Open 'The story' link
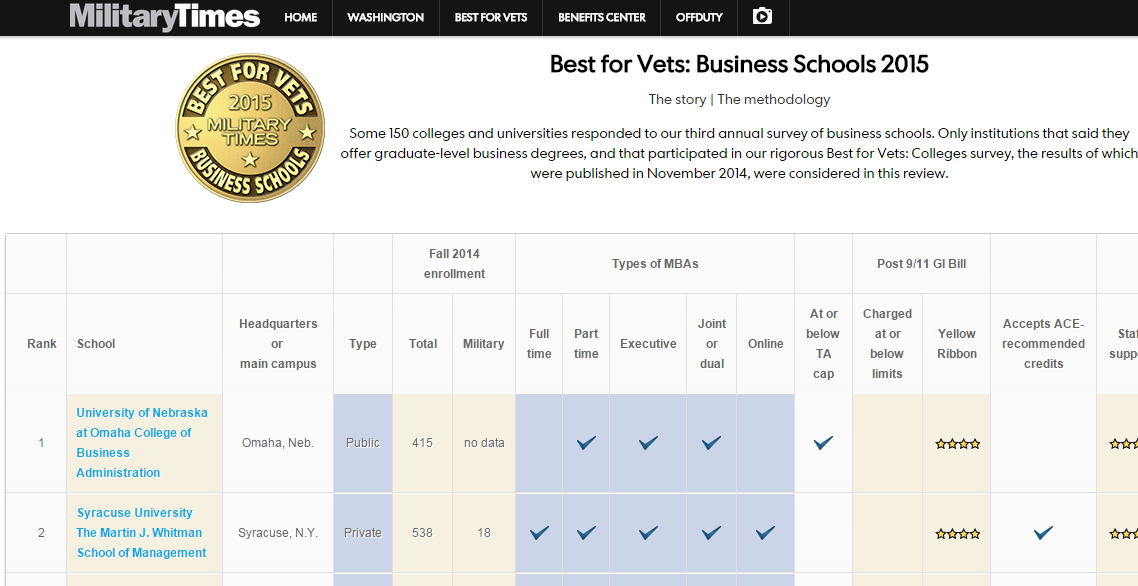Image resolution: width=1138 pixels, height=586 pixels. coord(680,99)
